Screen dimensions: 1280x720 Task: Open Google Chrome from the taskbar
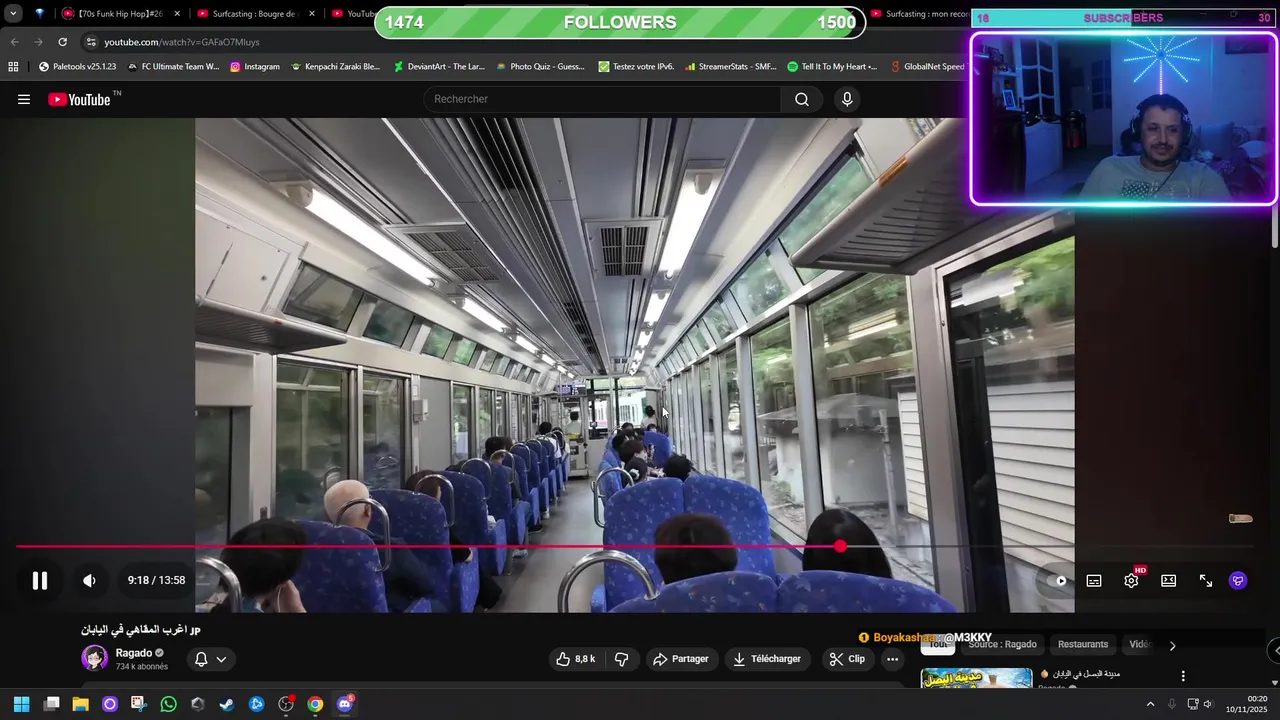pos(315,704)
